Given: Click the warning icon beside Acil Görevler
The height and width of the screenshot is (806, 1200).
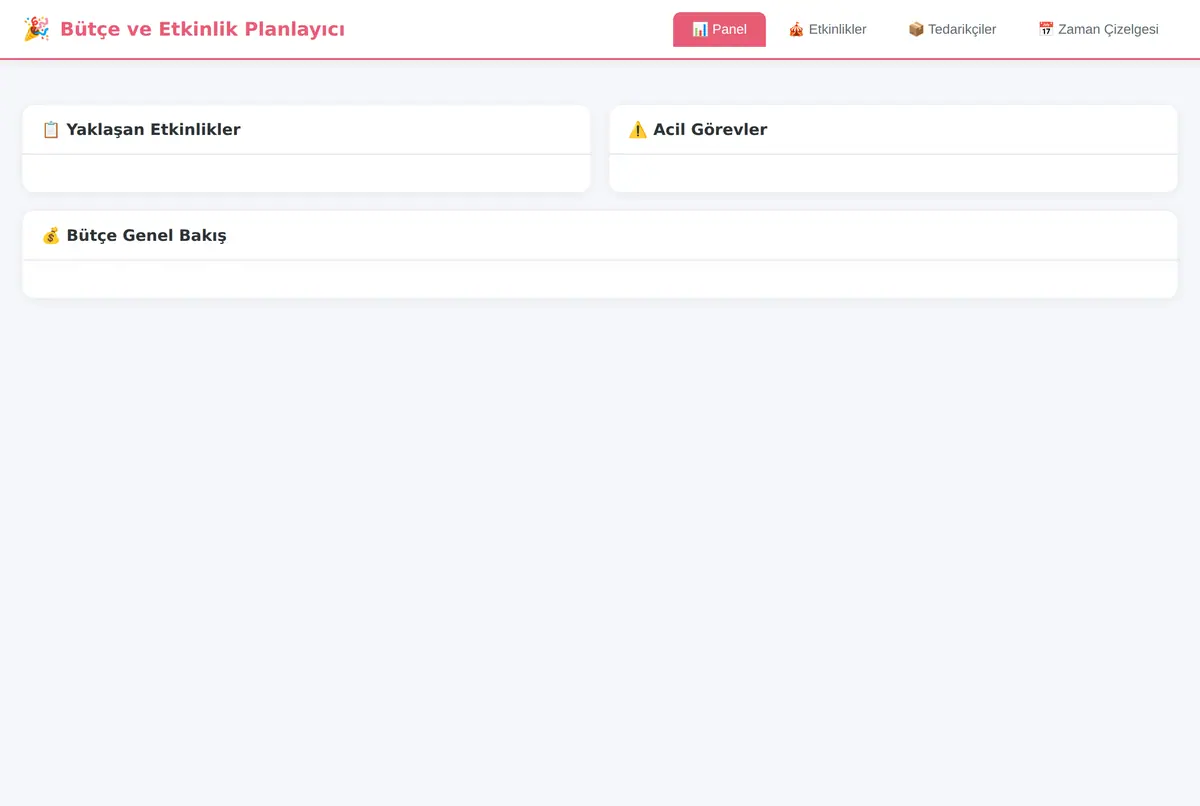Looking at the screenshot, I should pyautogui.click(x=638, y=129).
